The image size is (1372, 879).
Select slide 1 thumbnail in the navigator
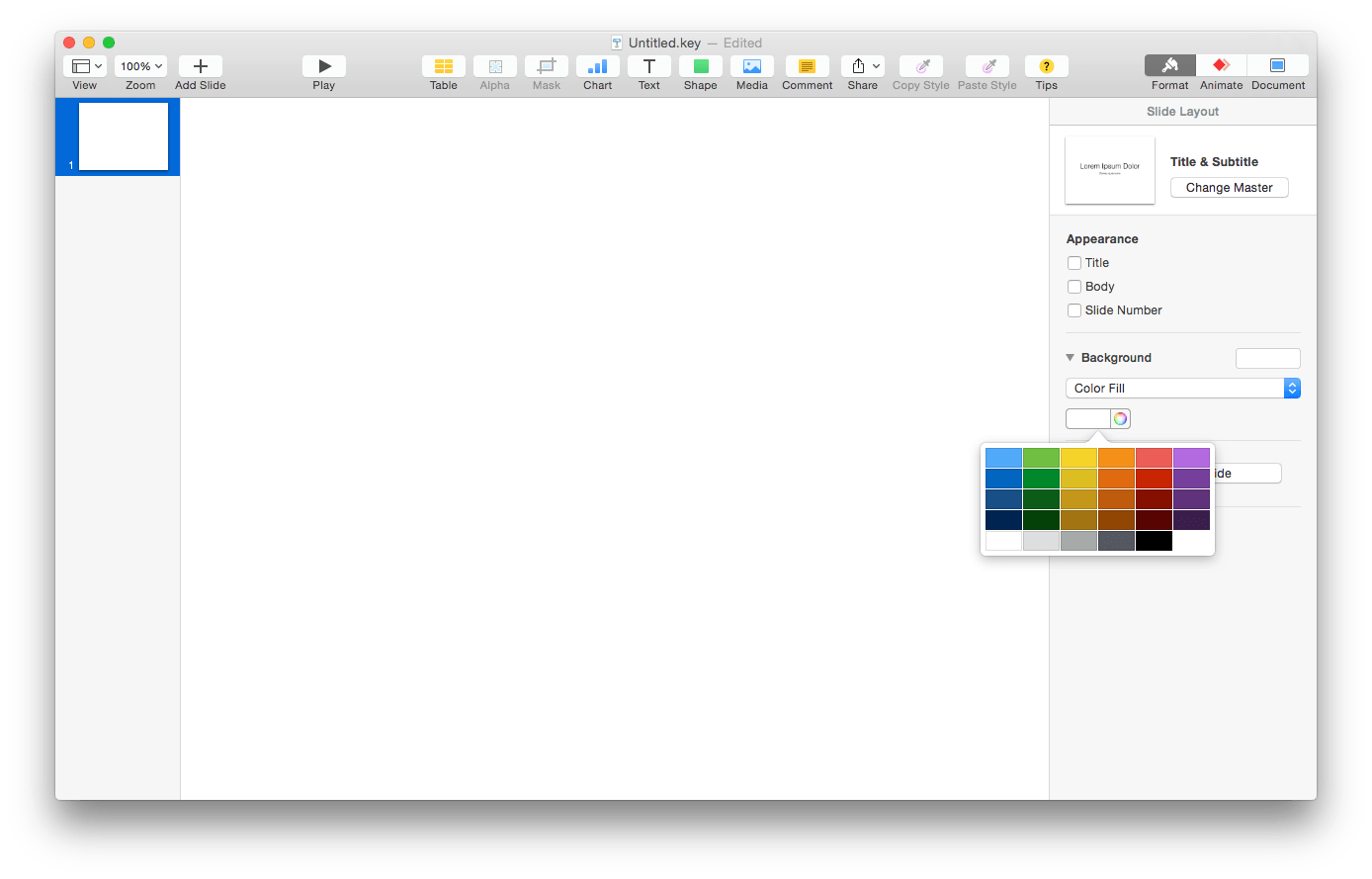point(123,138)
